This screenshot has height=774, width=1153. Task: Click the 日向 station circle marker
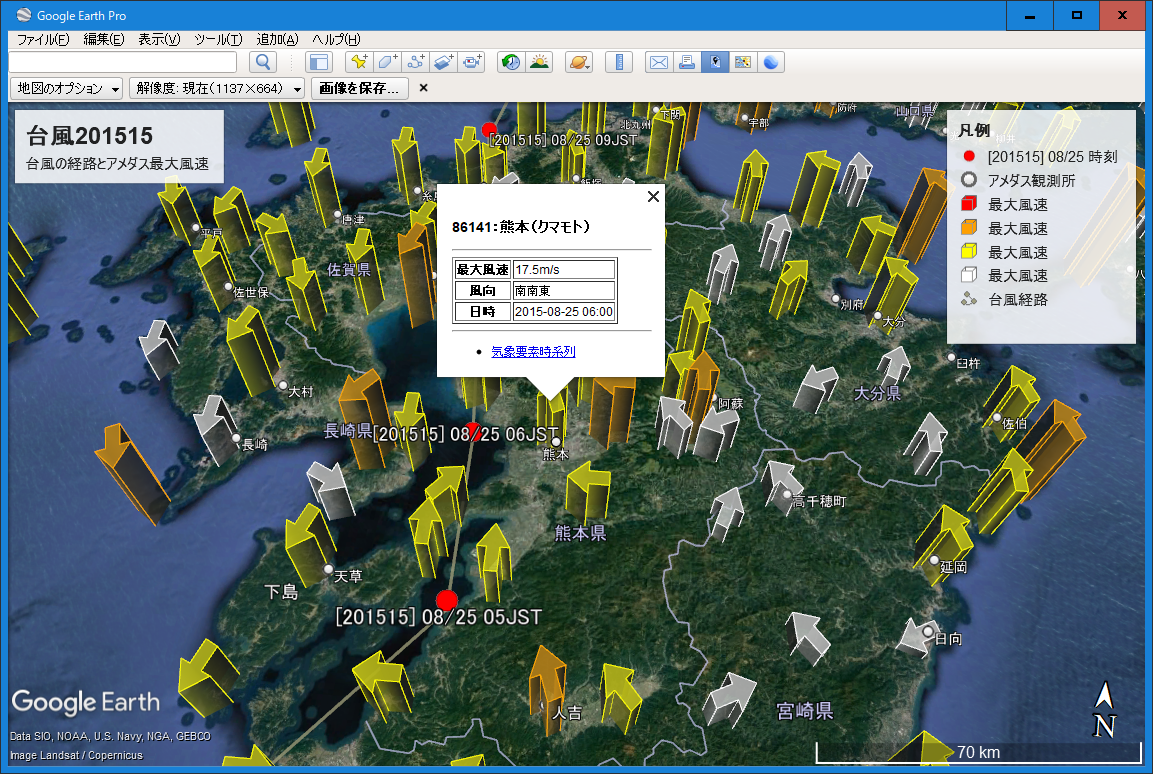point(928,631)
